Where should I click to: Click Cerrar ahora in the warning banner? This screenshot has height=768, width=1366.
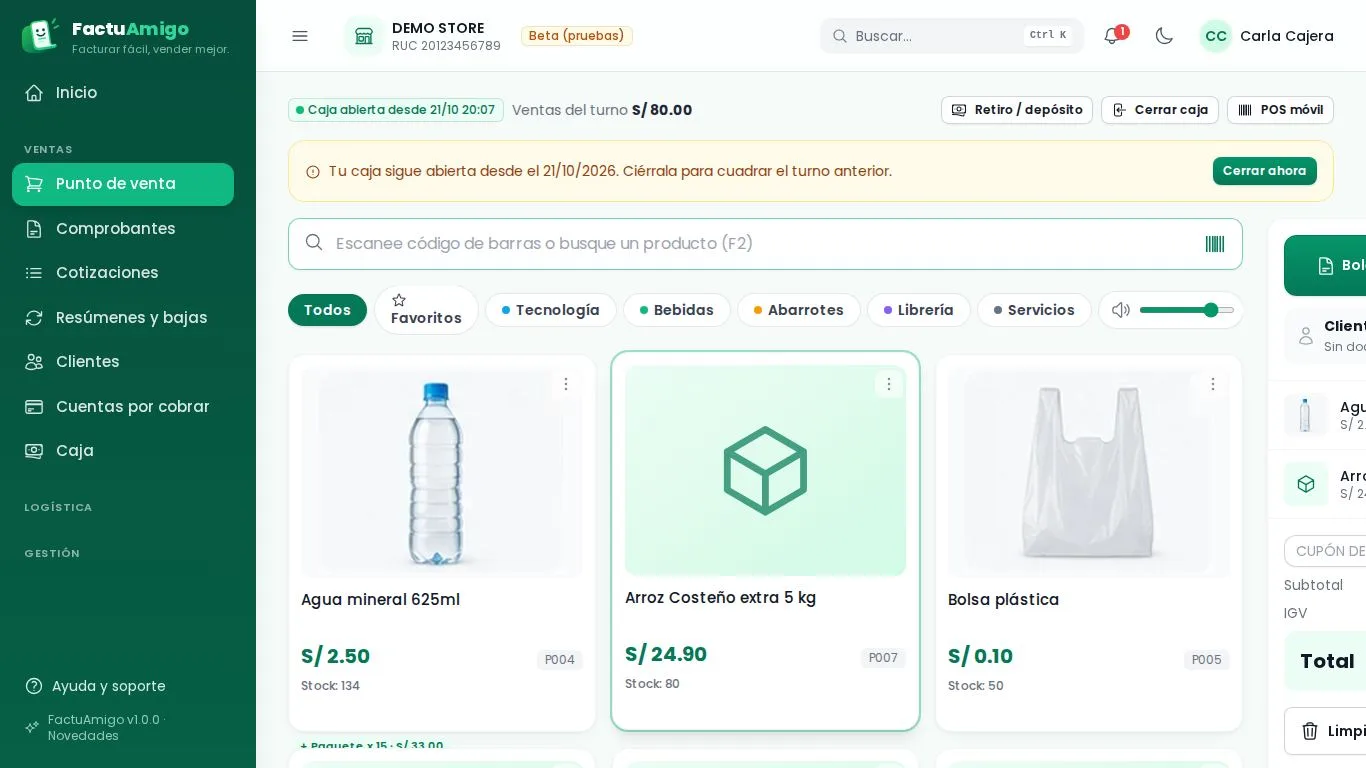click(1265, 171)
